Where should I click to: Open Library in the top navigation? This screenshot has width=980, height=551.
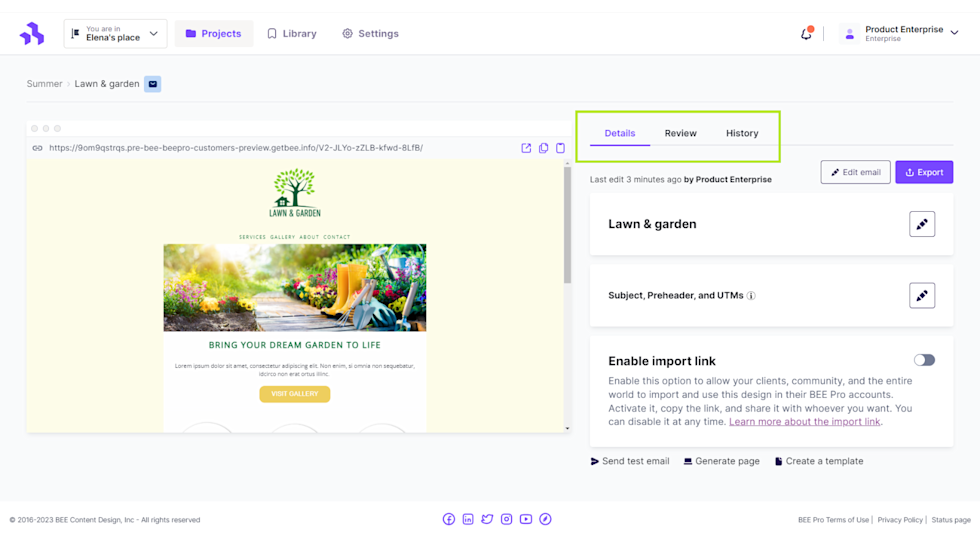[291, 34]
